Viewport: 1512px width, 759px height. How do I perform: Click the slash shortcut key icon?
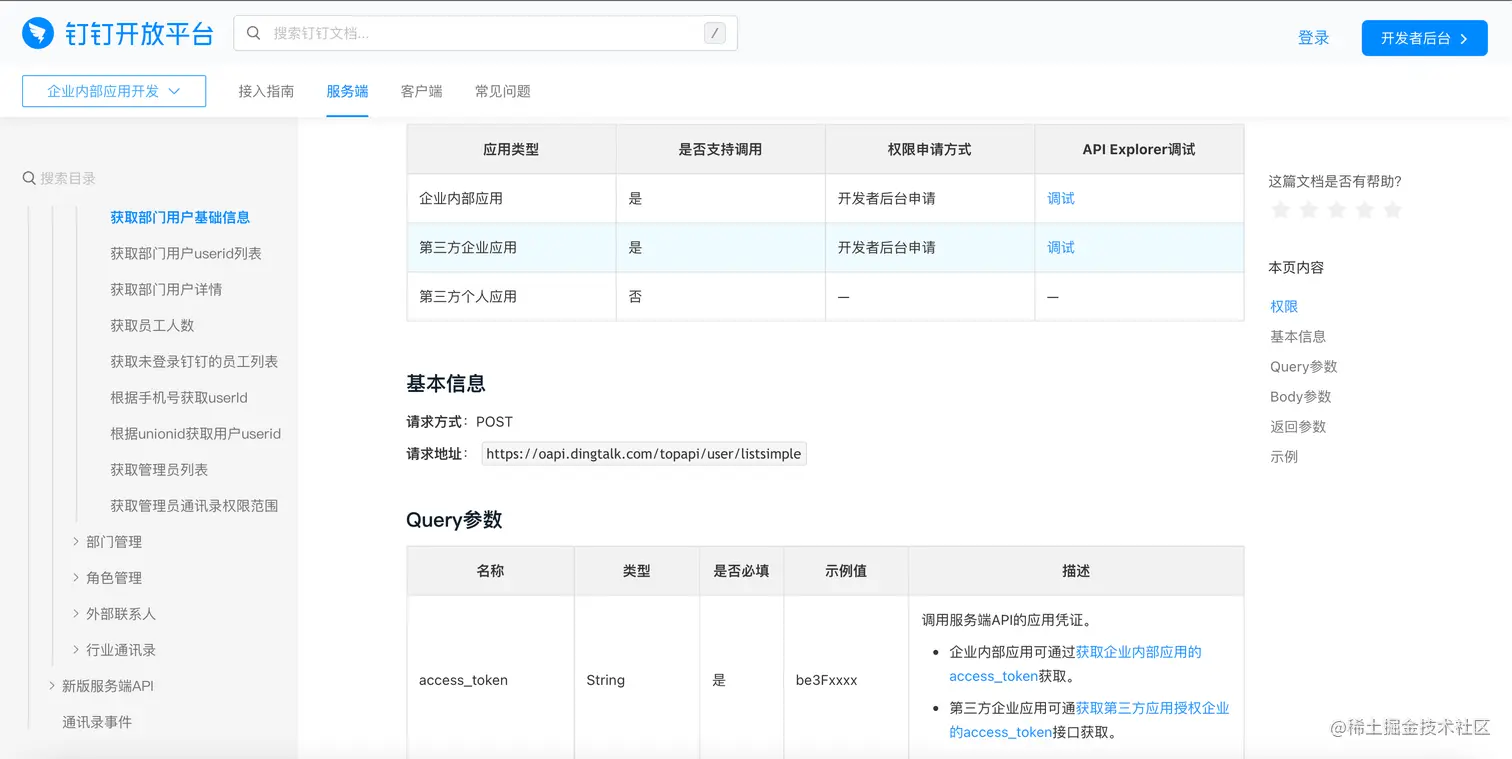point(714,33)
